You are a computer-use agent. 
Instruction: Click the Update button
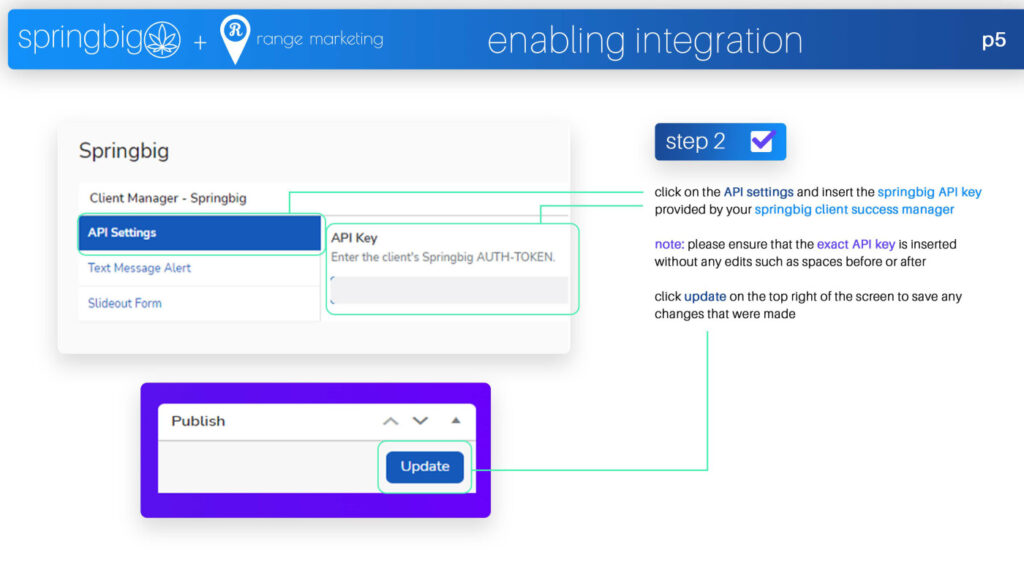pos(424,467)
